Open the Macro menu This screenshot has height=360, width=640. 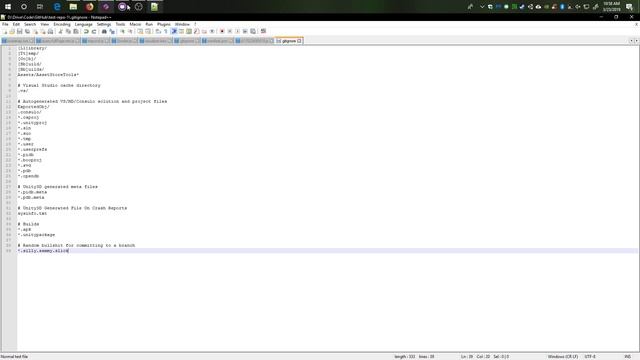[x=135, y=24]
